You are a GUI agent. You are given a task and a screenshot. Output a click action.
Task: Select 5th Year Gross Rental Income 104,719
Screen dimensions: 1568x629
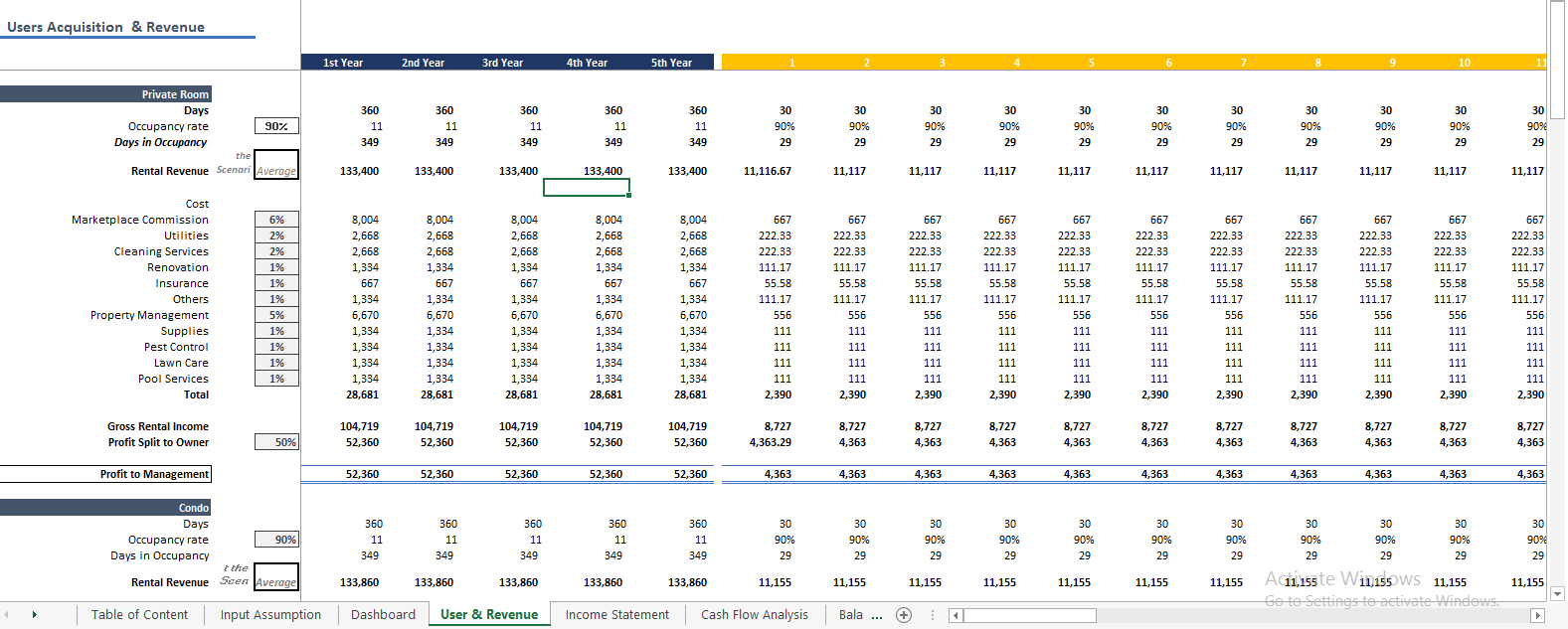(688, 426)
